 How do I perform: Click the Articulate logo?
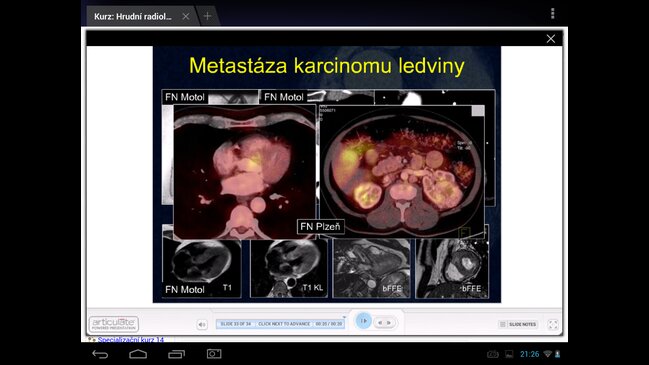coord(114,324)
